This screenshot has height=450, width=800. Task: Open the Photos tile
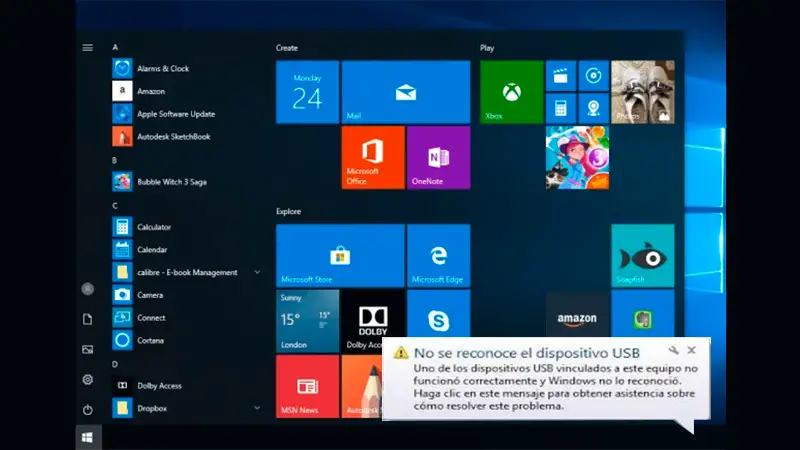pyautogui.click(x=642, y=92)
